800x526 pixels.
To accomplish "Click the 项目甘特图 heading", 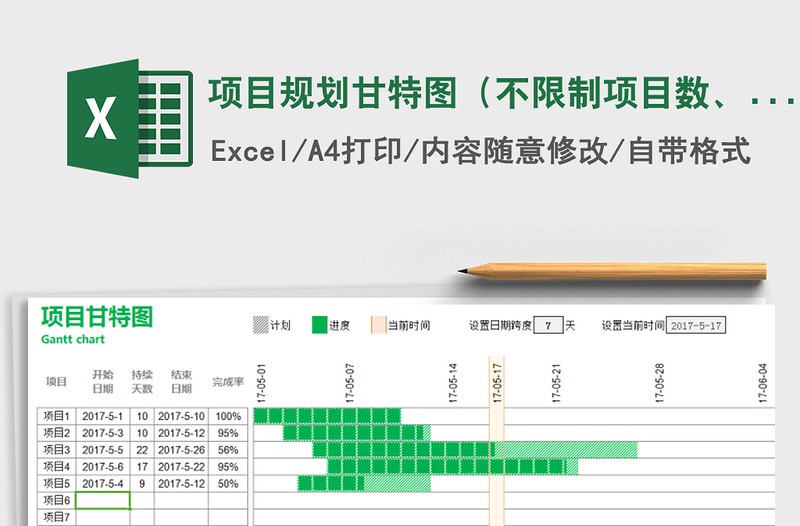I will (x=97, y=317).
